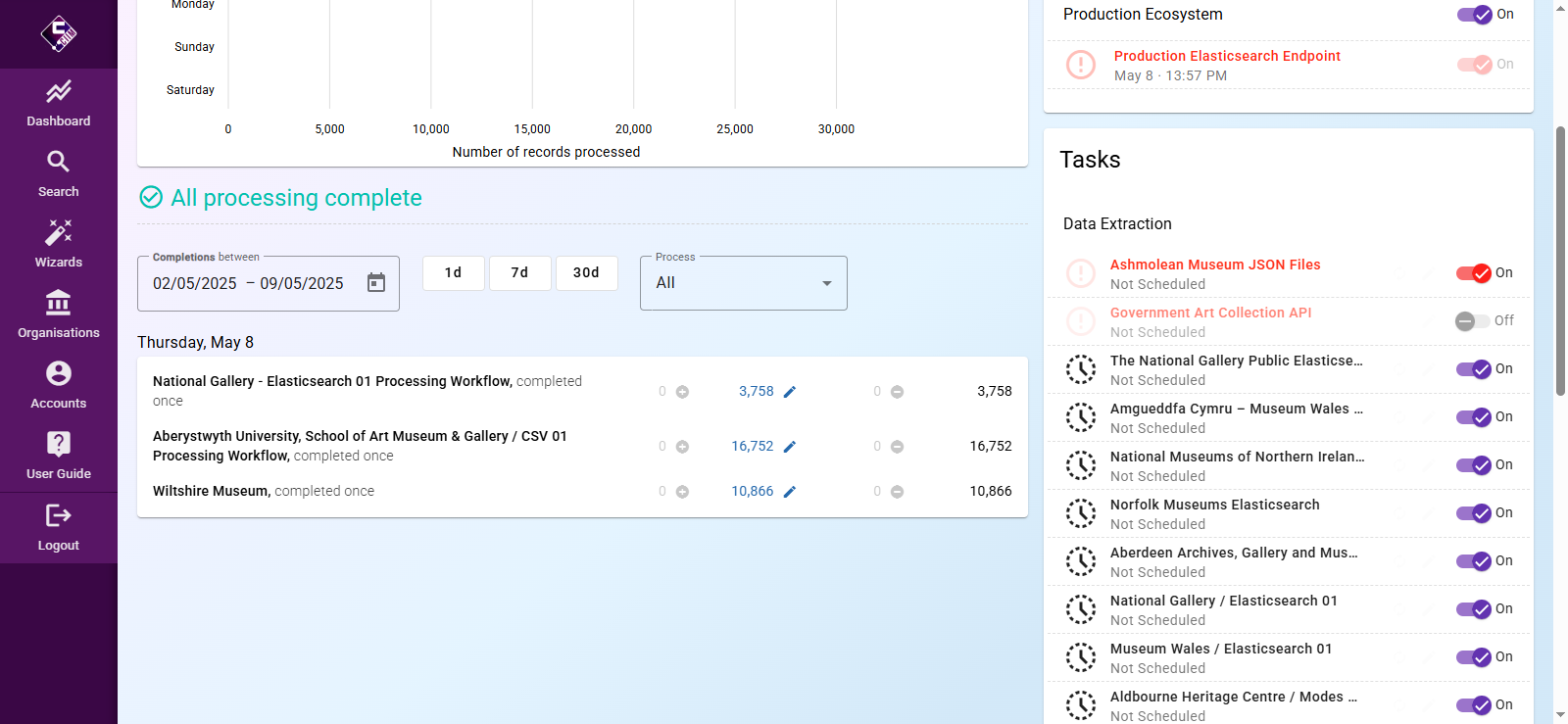Open the Wizards section in the sidebar
Image resolution: width=1568 pixels, height=724 pixels.
click(59, 245)
